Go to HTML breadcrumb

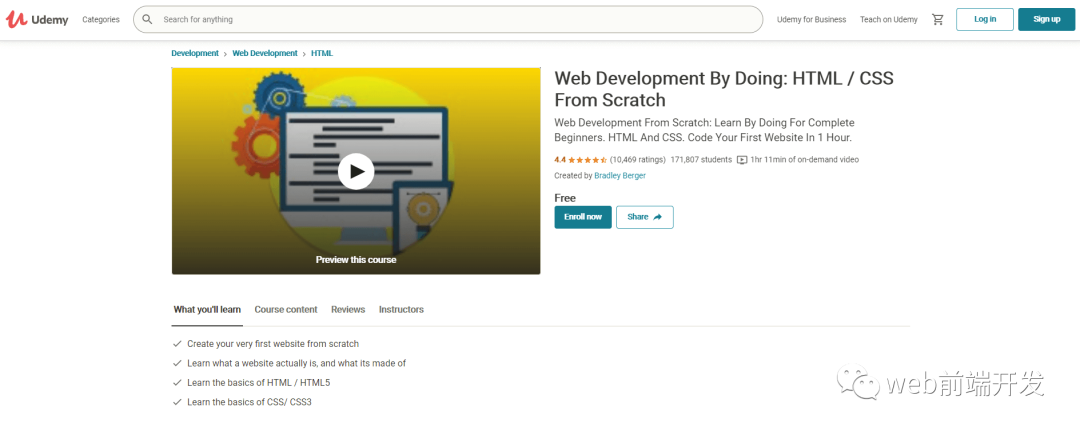click(322, 53)
